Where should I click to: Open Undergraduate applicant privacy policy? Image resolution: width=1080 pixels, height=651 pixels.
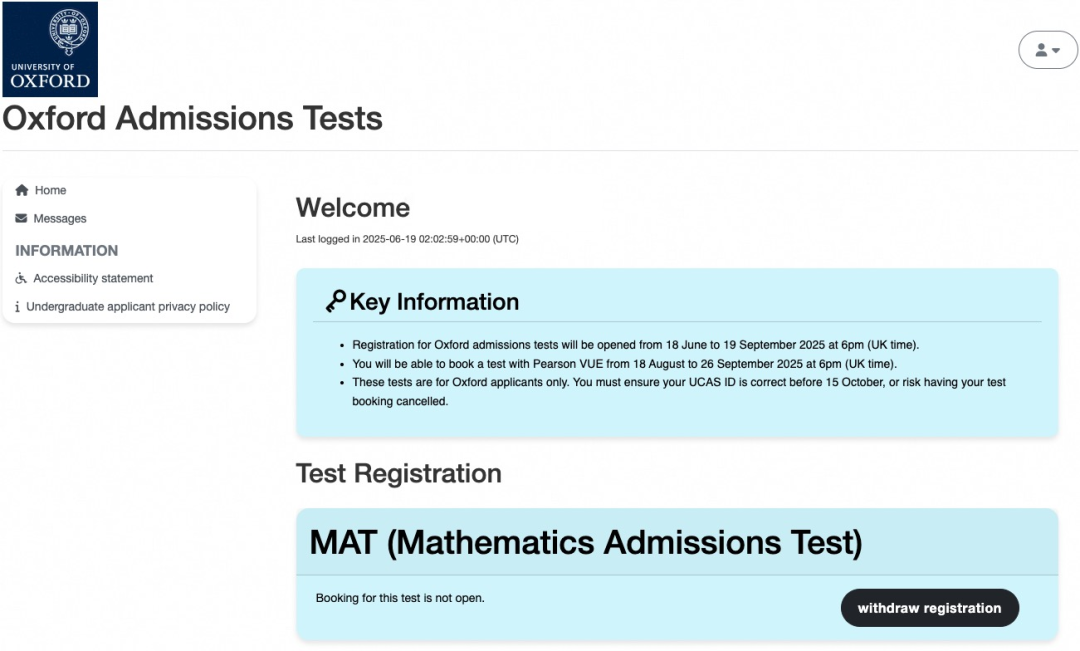point(128,307)
